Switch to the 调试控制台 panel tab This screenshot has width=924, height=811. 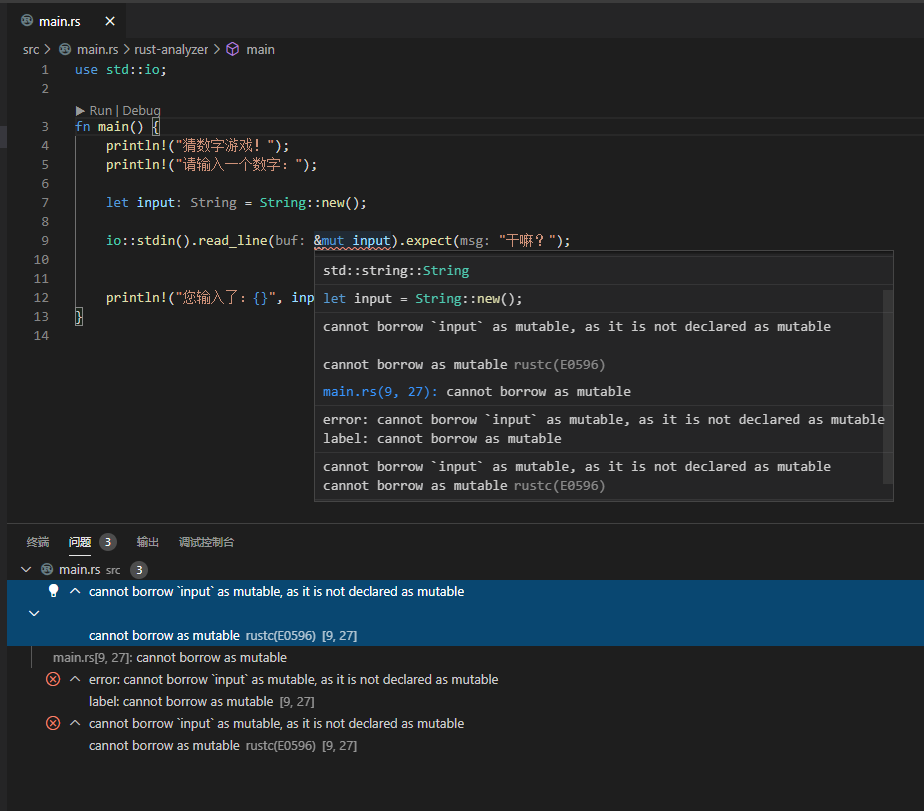pyautogui.click(x=206, y=542)
